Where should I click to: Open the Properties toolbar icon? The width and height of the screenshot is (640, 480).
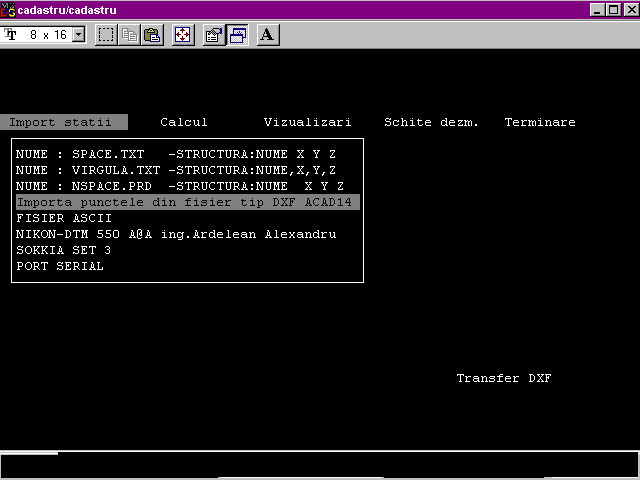pos(213,35)
